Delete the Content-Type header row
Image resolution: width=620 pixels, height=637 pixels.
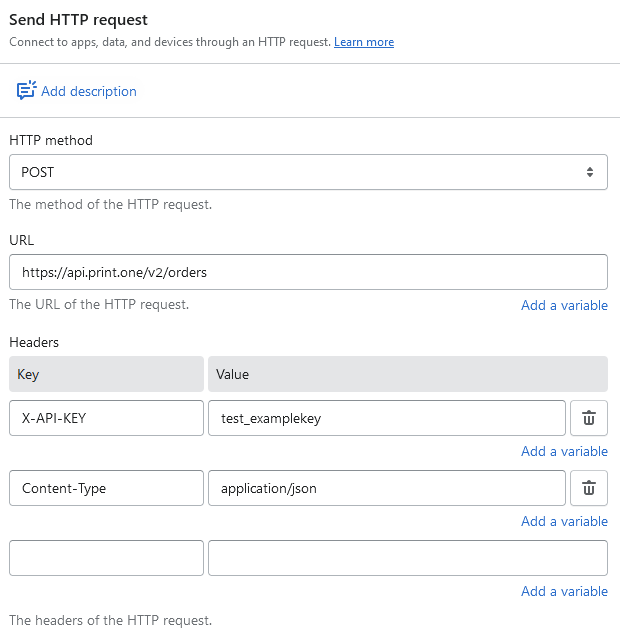point(589,488)
